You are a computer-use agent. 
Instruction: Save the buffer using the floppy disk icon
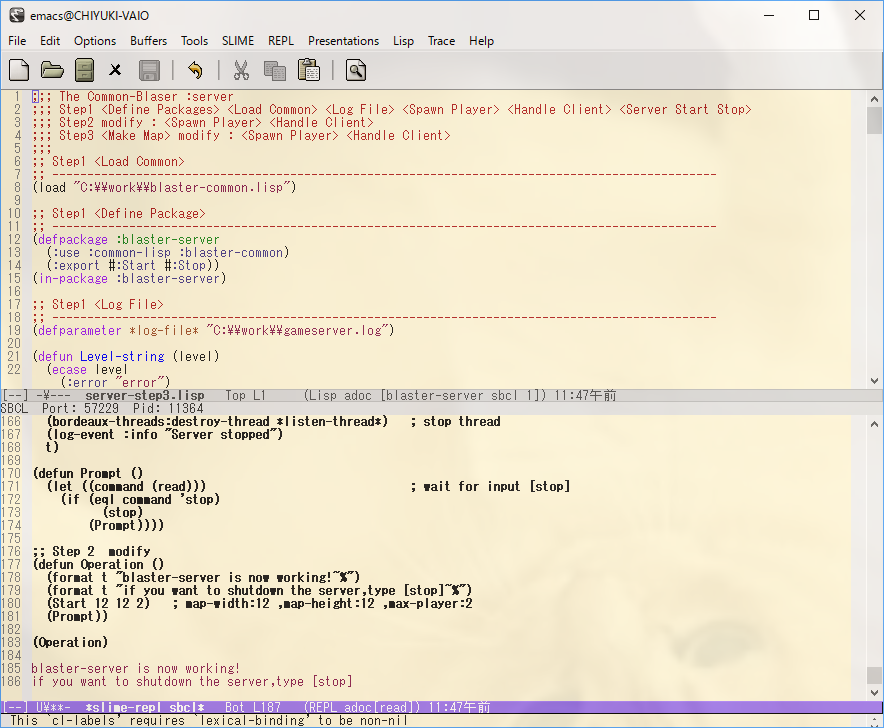coord(147,70)
